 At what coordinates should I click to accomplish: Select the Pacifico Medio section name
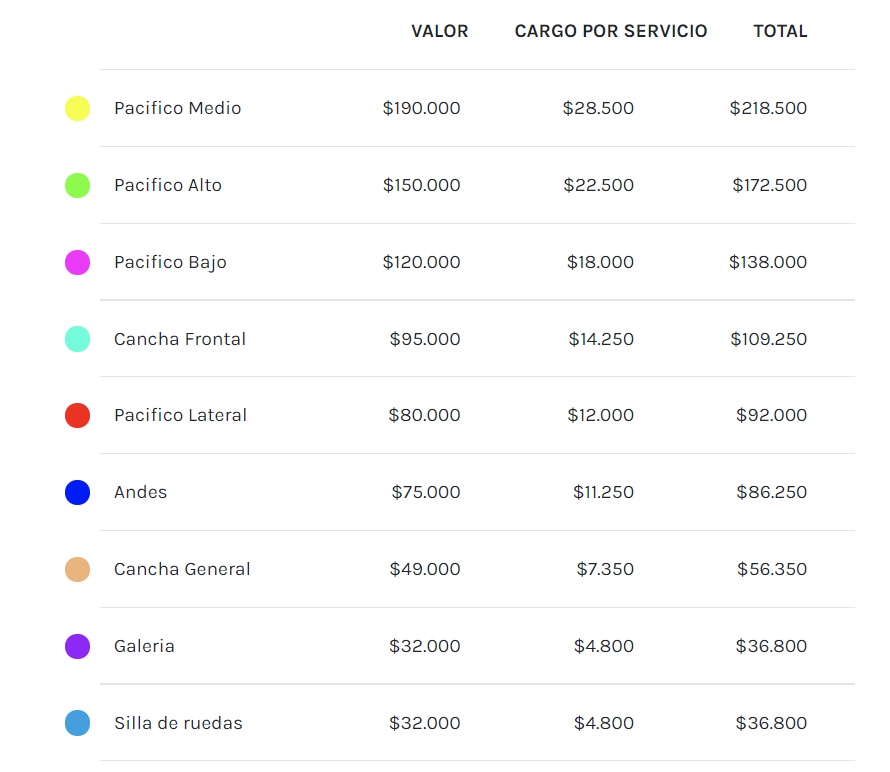[x=177, y=108]
